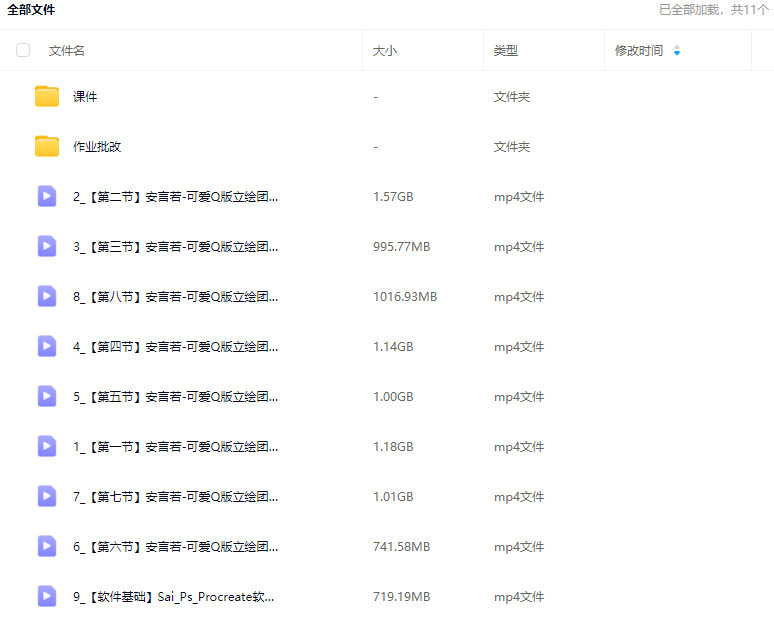Tick the select-all checkbox beside 文件名
Screen dimensions: 774x626
tap(23, 50)
